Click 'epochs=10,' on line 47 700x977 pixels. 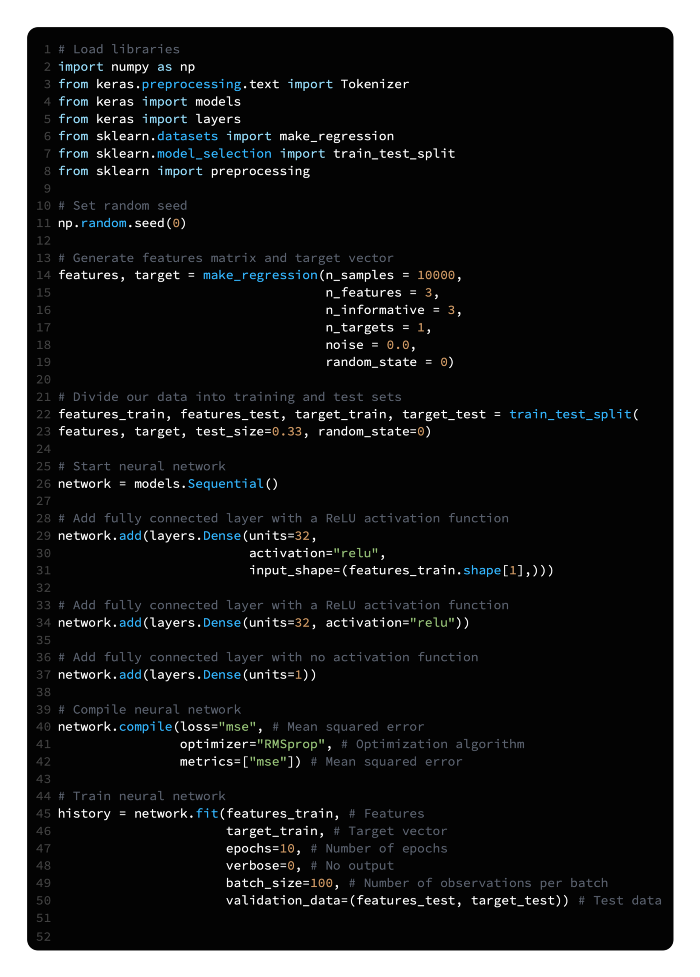click(x=264, y=849)
